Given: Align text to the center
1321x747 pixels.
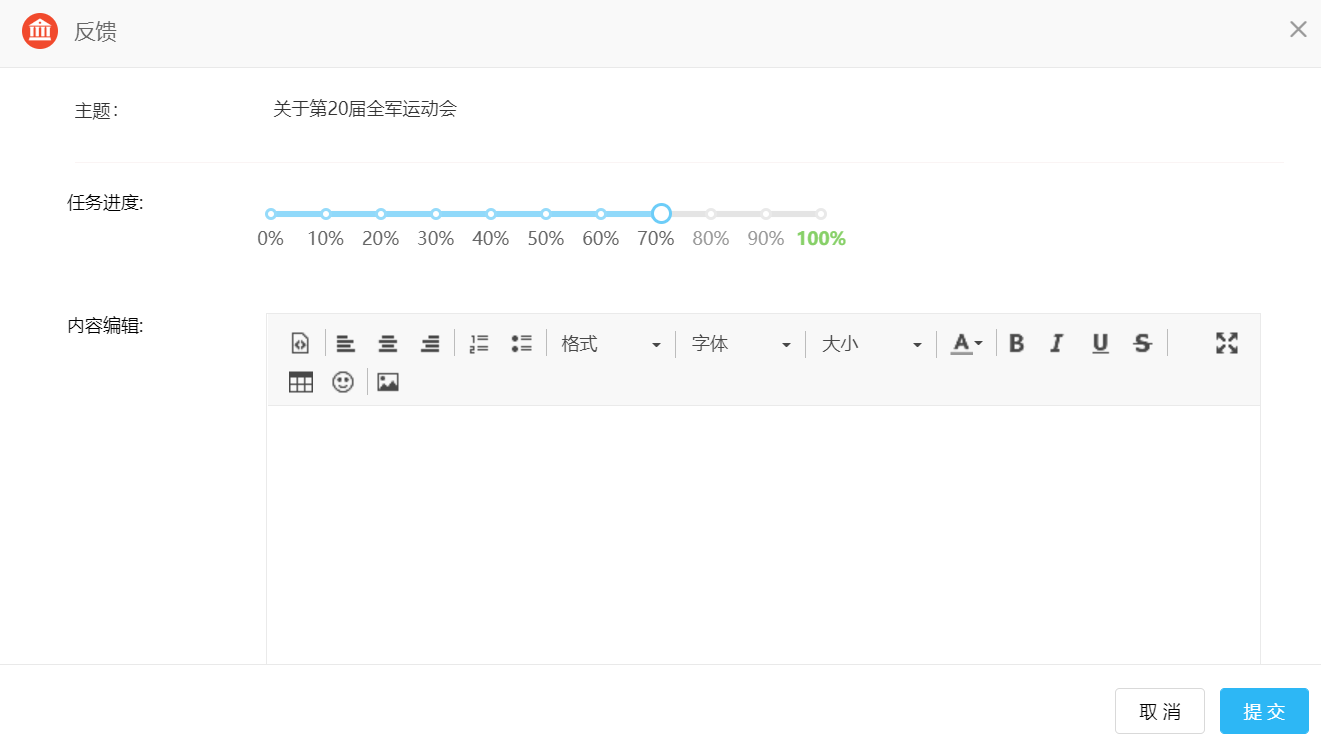Looking at the screenshot, I should [x=388, y=343].
